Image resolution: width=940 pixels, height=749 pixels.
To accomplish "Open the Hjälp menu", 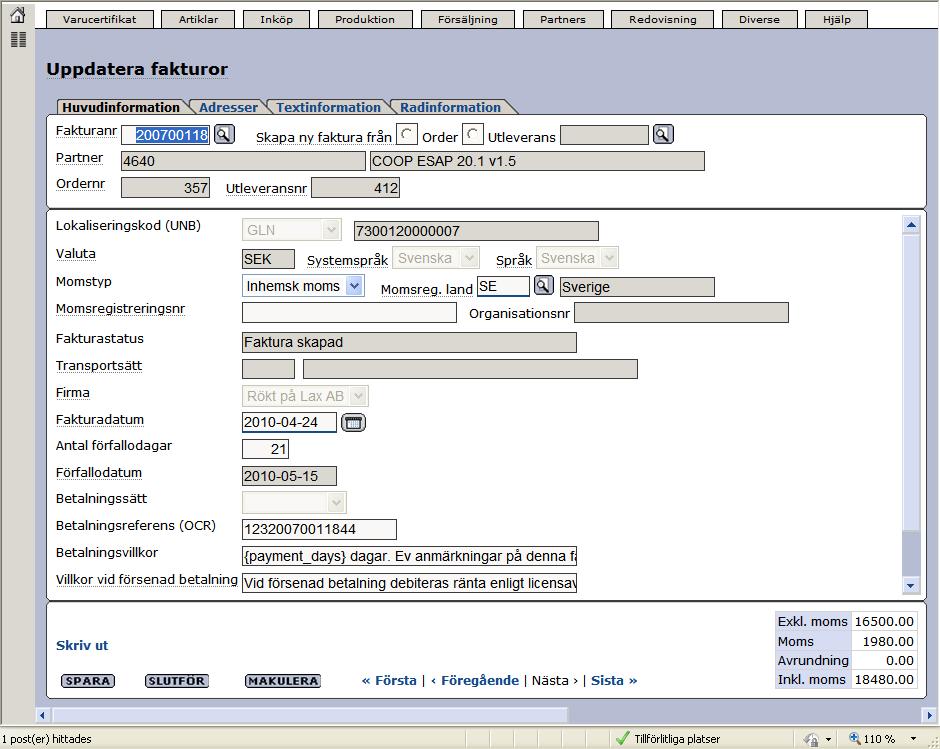I will coord(837,19).
